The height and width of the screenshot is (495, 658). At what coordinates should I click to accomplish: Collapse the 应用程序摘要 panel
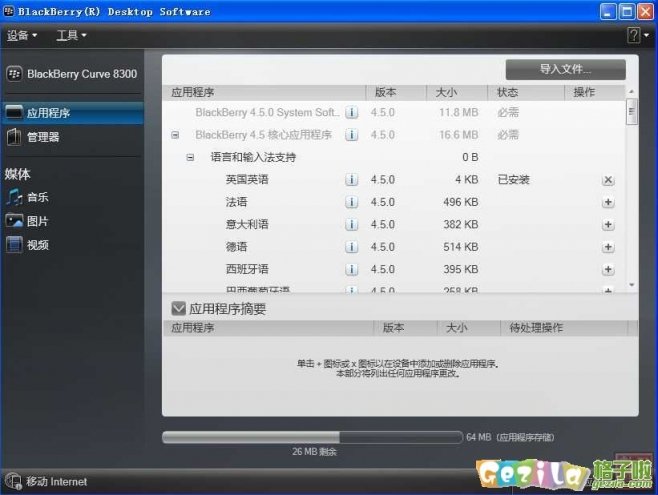tap(178, 309)
